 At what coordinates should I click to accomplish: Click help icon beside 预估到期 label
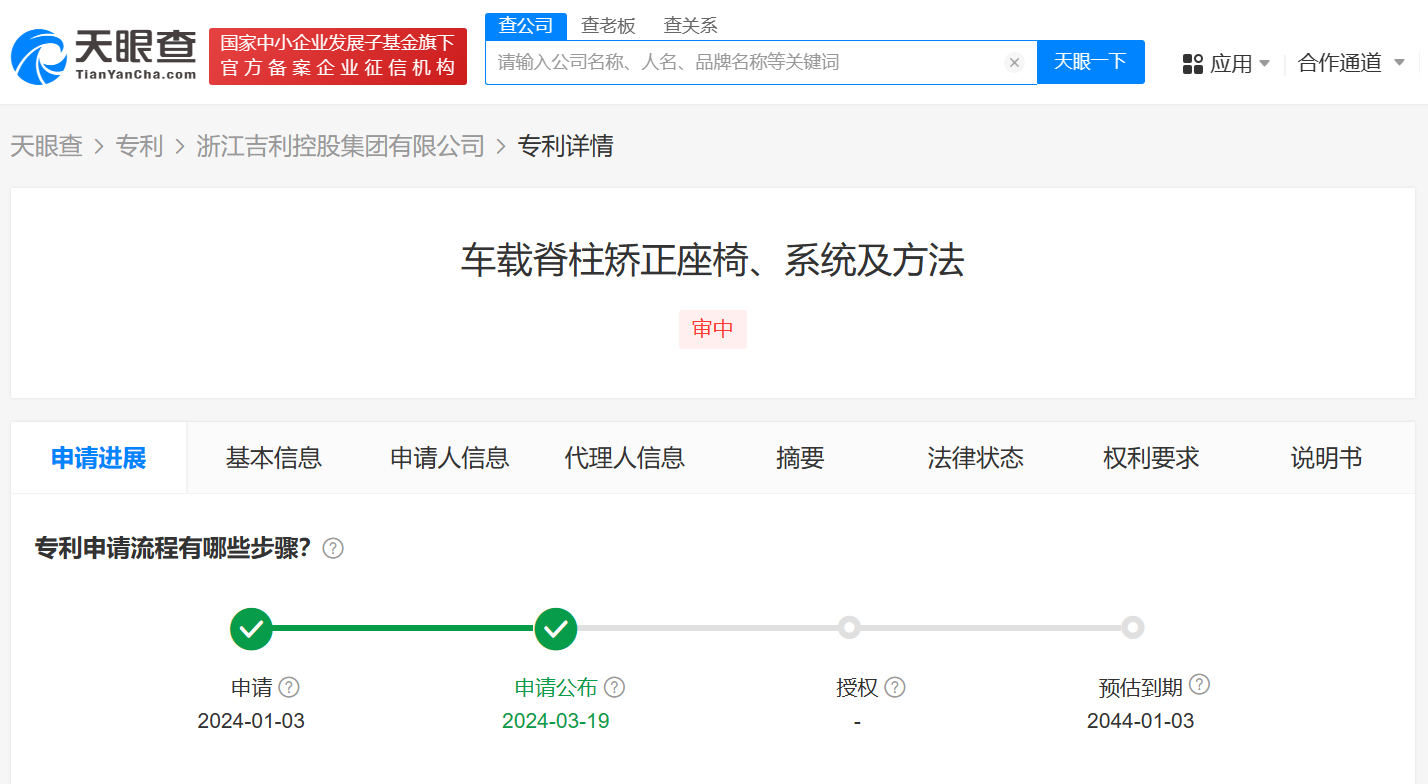click(x=1199, y=685)
